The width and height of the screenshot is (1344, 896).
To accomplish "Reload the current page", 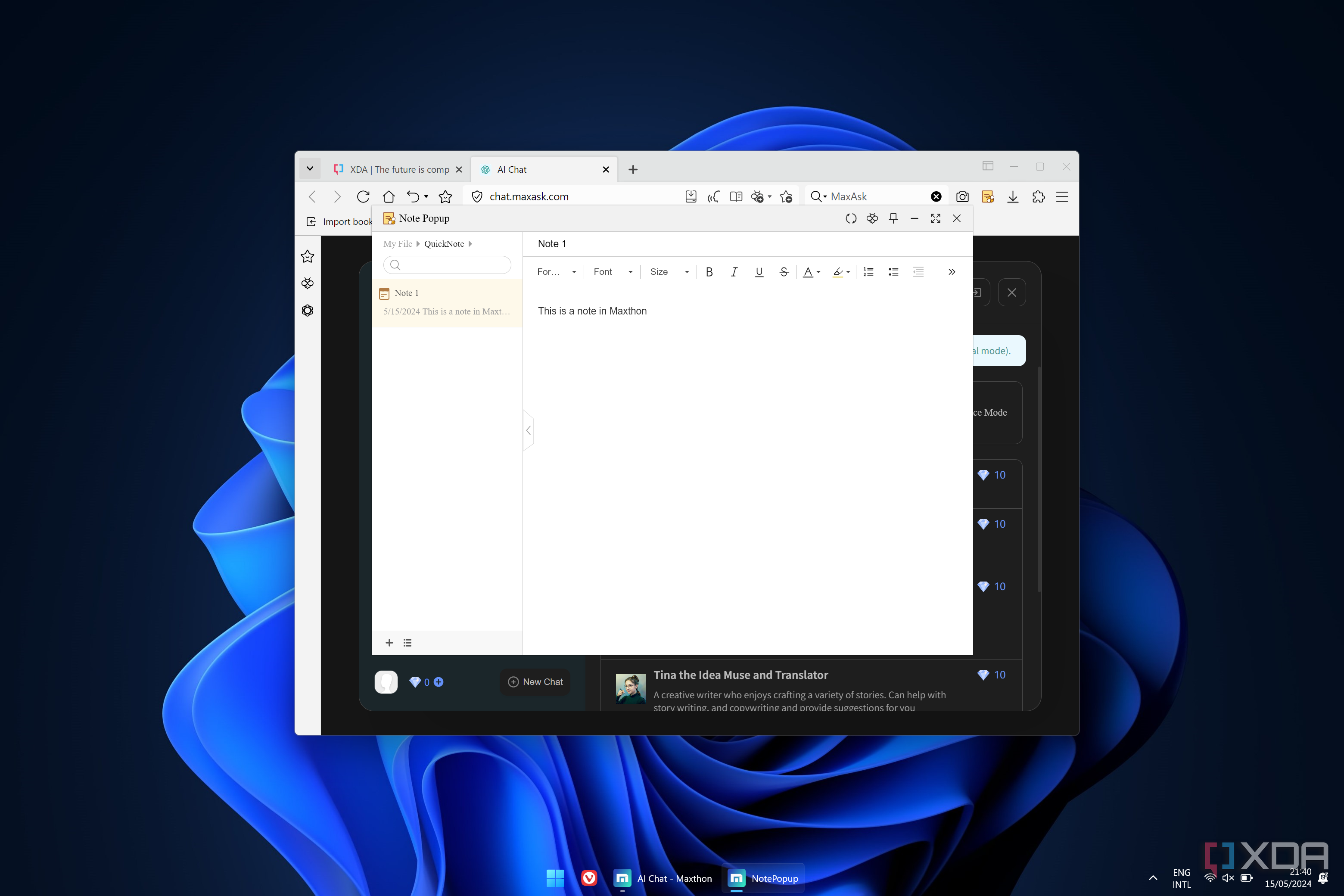I will (x=363, y=196).
